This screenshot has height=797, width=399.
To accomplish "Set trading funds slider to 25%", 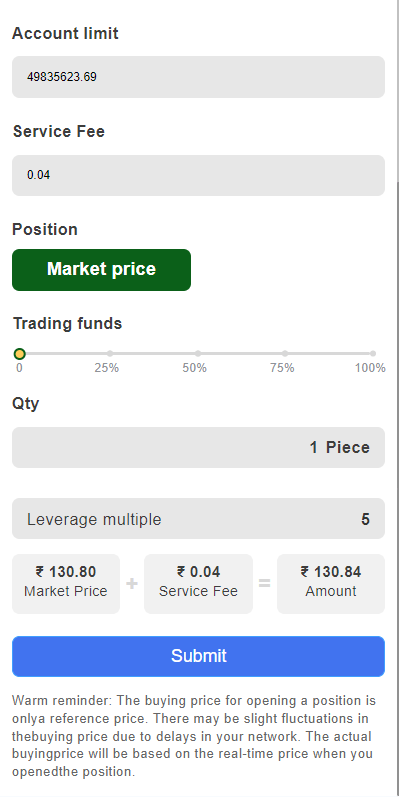I will [x=110, y=353].
